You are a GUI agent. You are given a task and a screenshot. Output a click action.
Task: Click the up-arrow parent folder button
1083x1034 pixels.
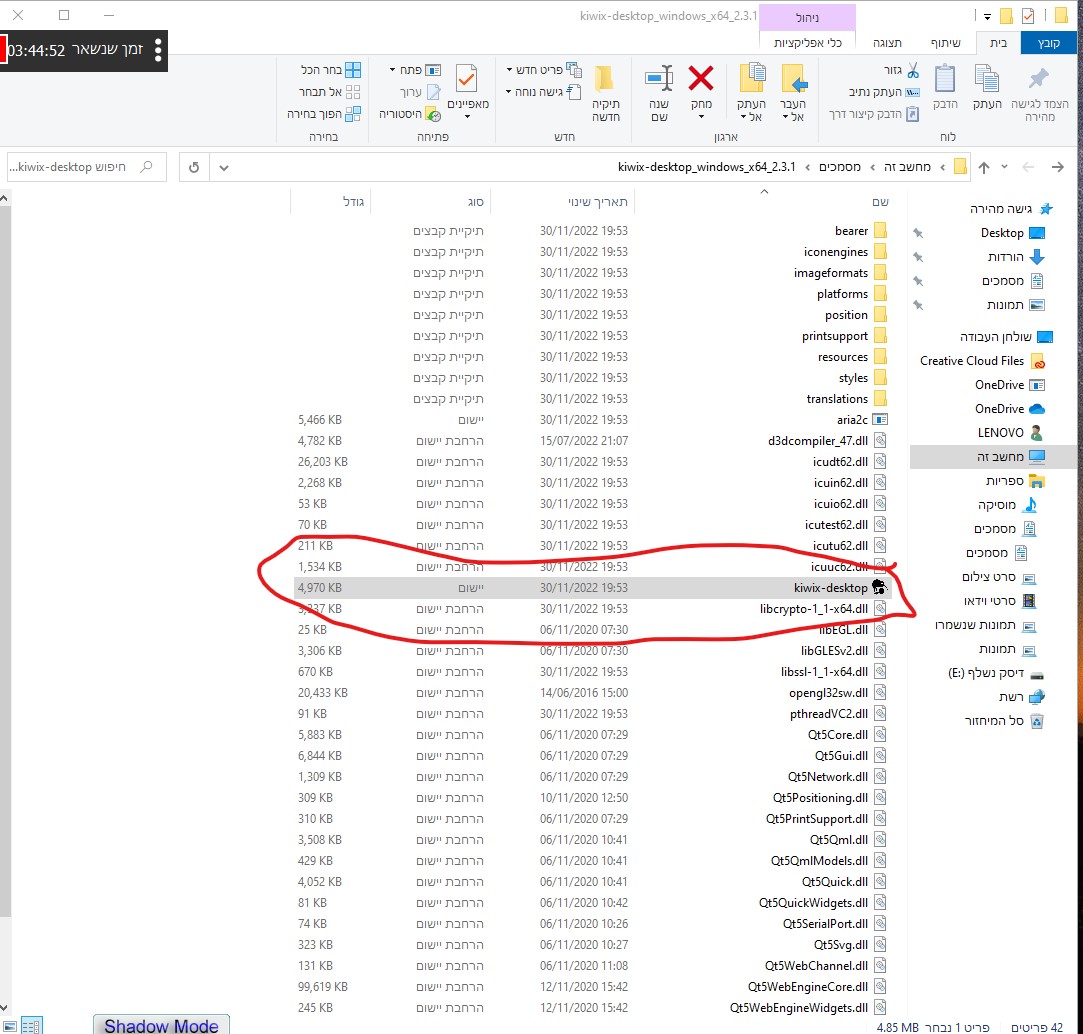point(984,167)
